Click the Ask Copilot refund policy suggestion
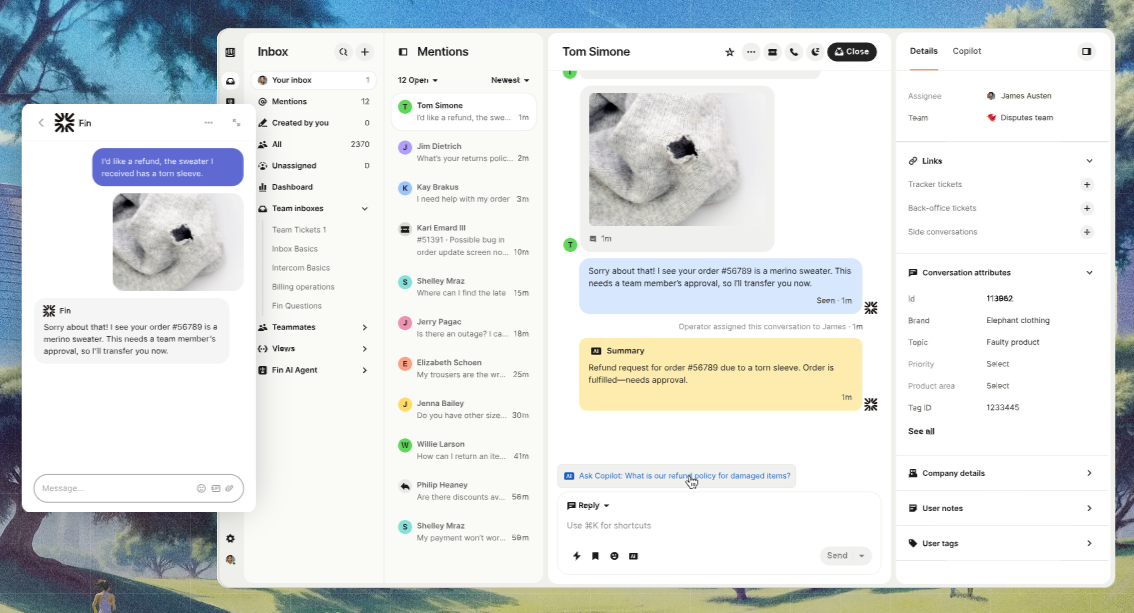This screenshot has height=613, width=1134. pos(677,476)
